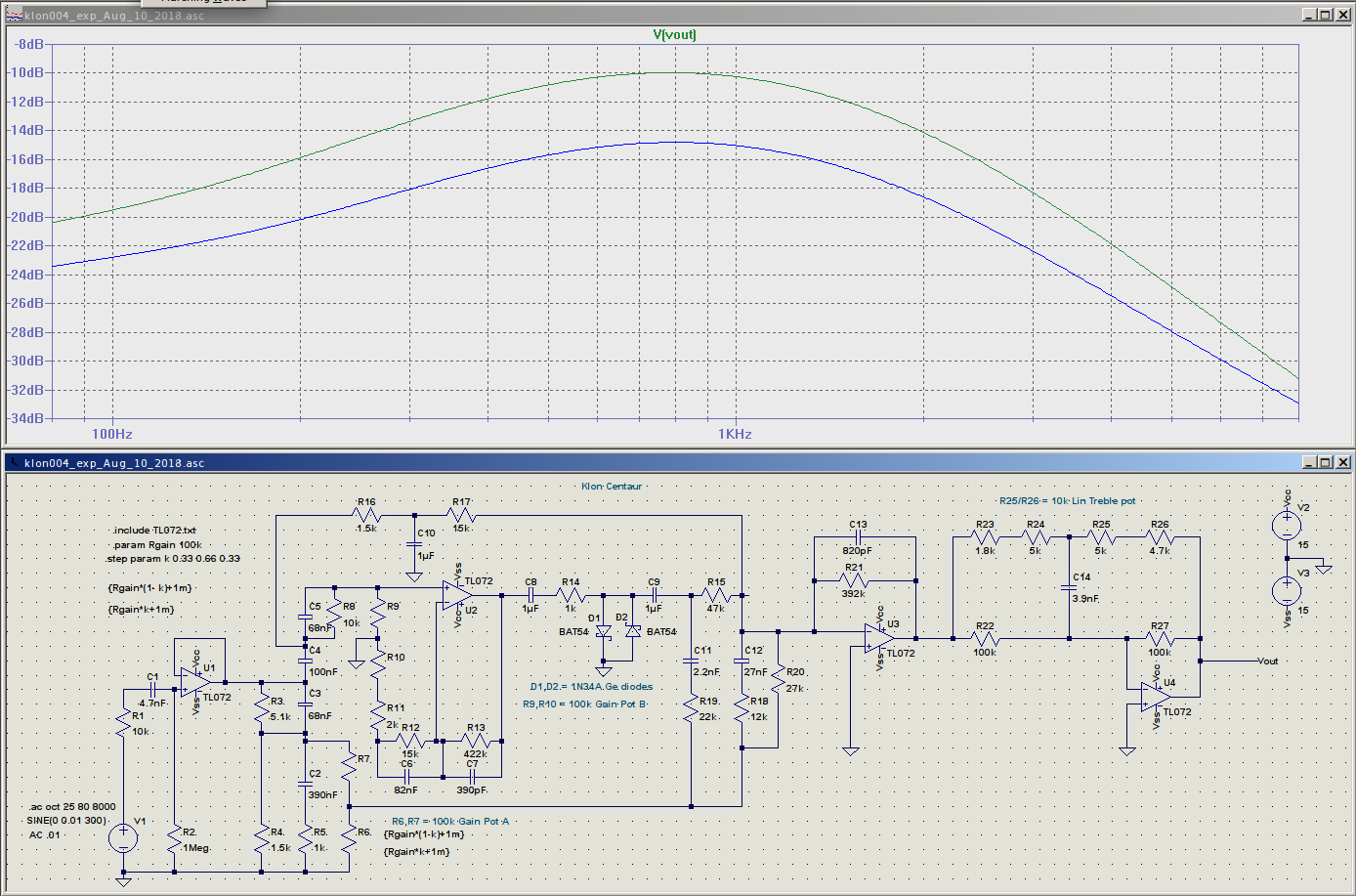
Task: Click the V3 supply source symbol
Action: click(1287, 590)
